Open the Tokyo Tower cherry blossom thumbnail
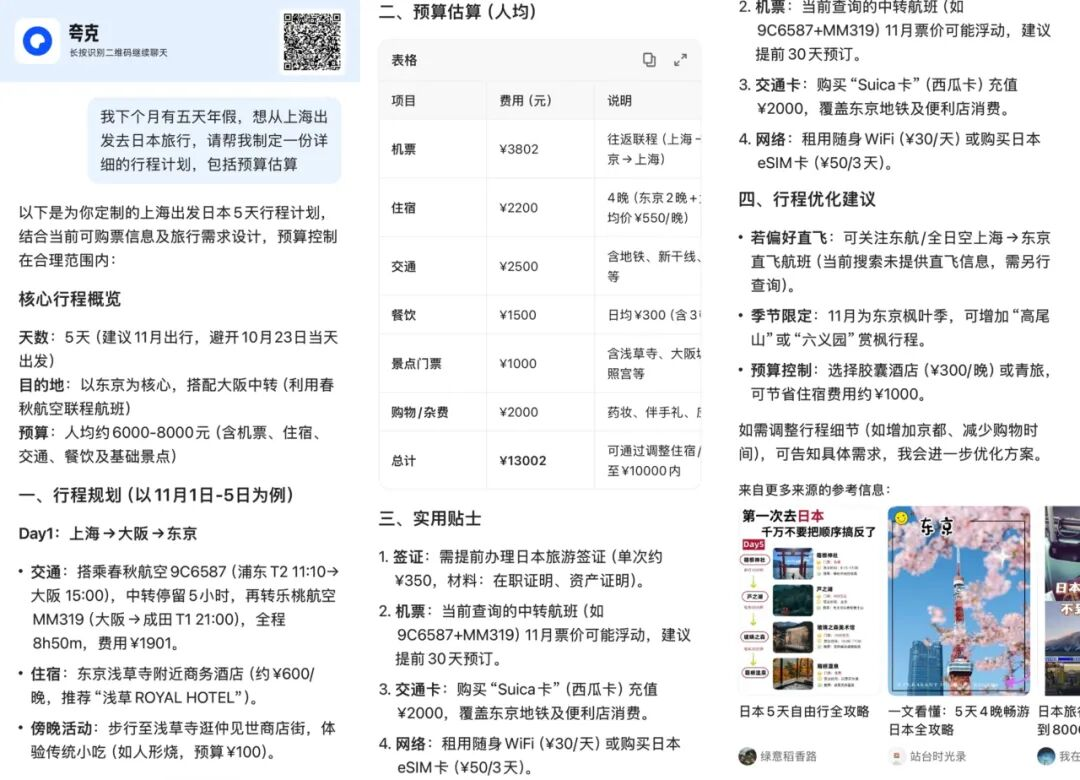1080x780 pixels. click(958, 600)
